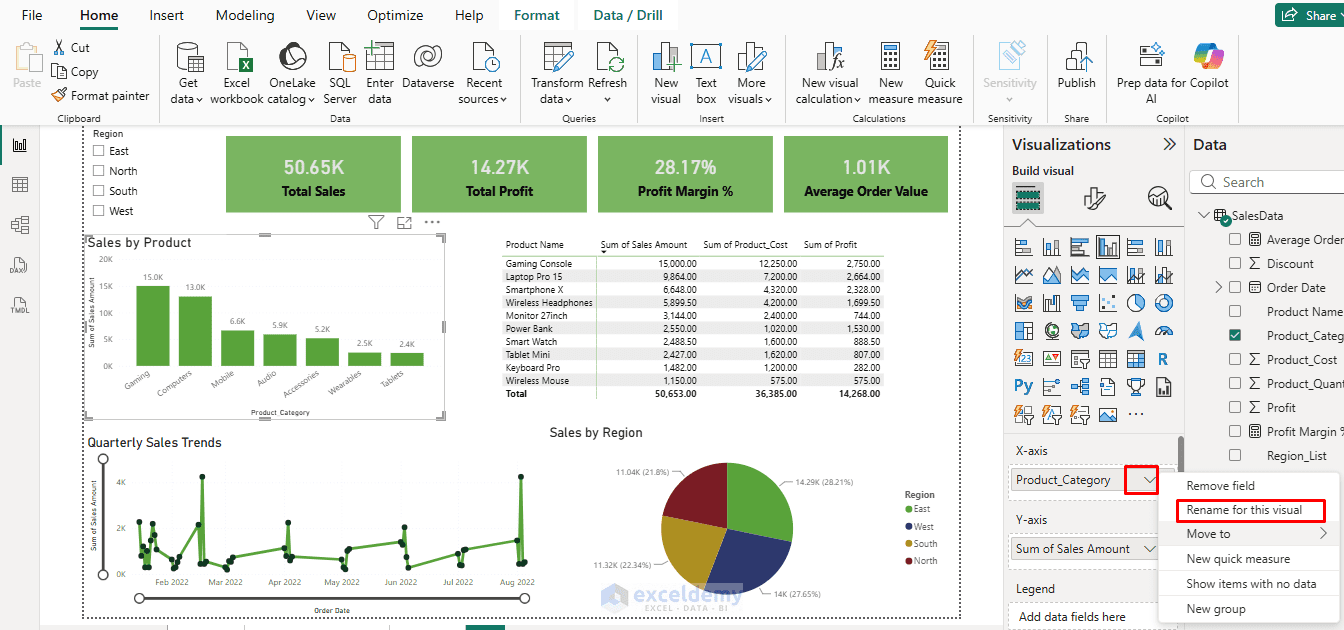Choose the R script visual
The image size is (1344, 630).
(x=1163, y=358)
